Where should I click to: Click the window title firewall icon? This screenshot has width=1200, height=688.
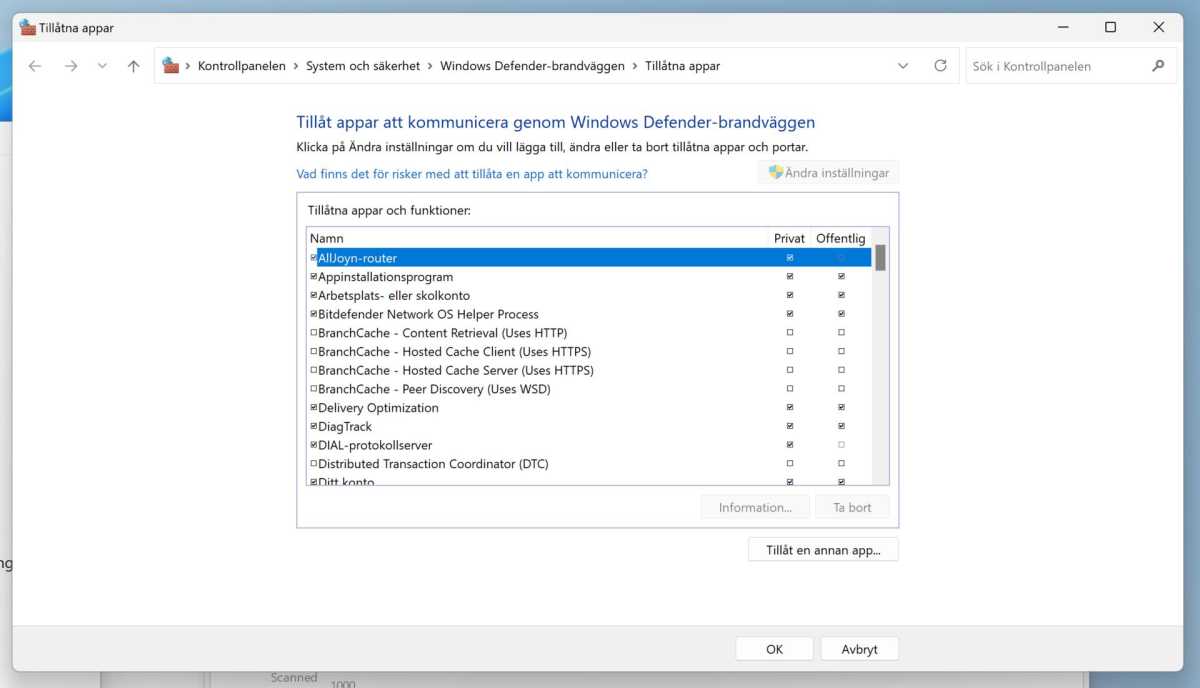point(27,27)
